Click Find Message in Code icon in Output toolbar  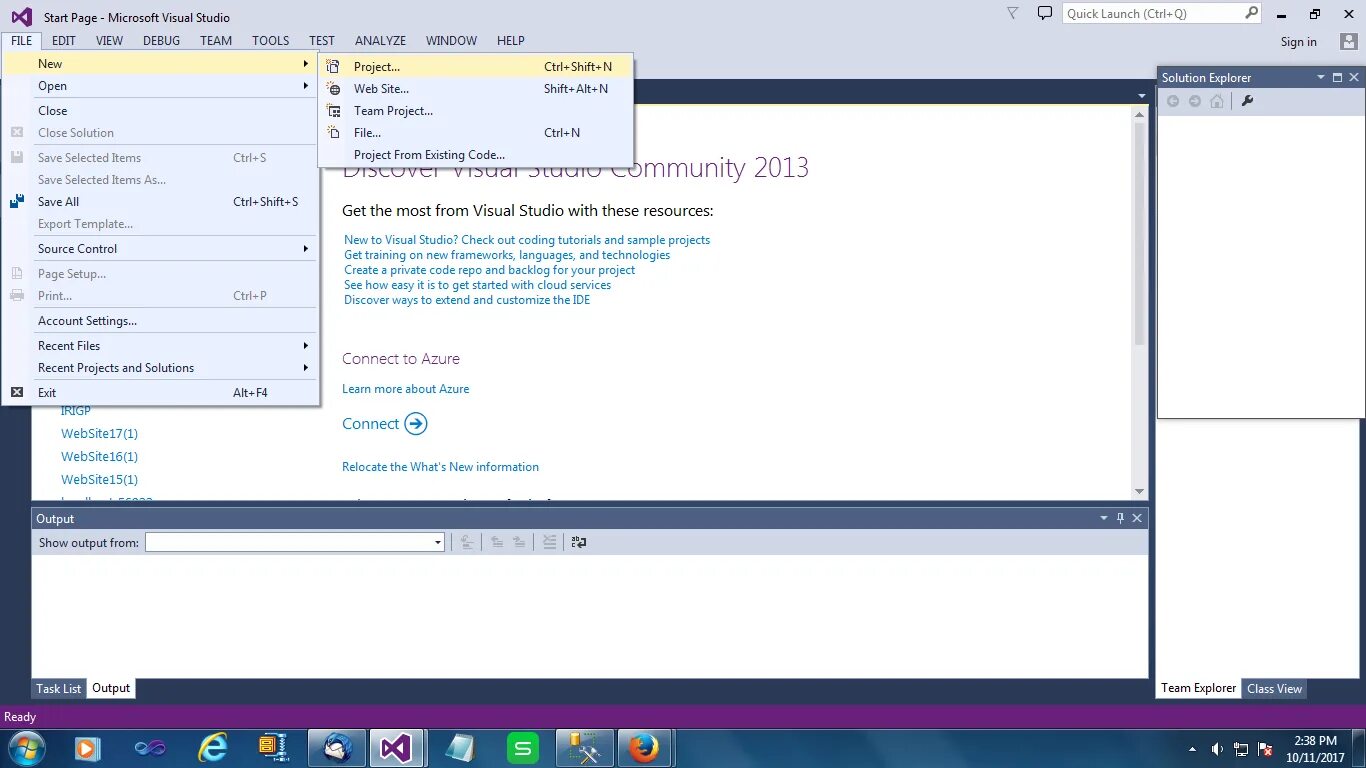tap(466, 542)
